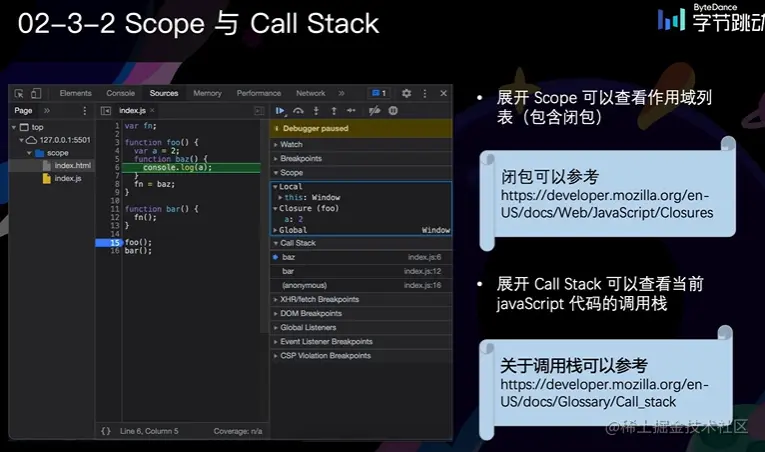This screenshot has height=452, width=765.
Task: Open the DevTools kebab menu
Action: 424,93
